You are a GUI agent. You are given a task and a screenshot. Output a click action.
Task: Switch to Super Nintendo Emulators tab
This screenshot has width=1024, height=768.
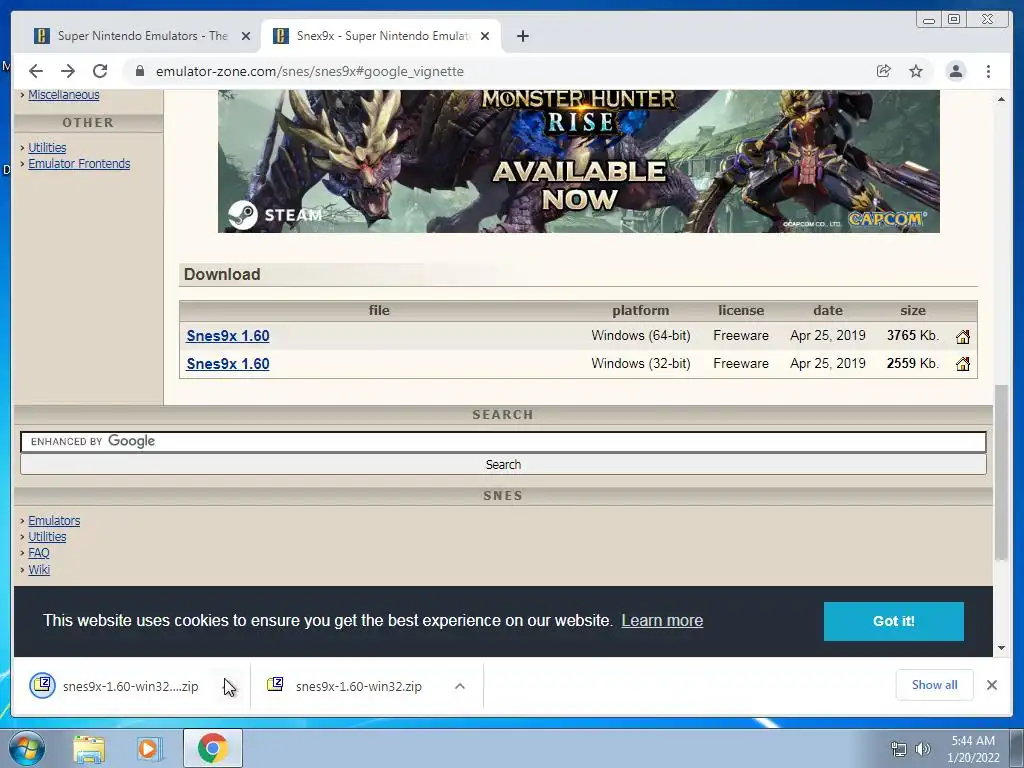[140, 36]
